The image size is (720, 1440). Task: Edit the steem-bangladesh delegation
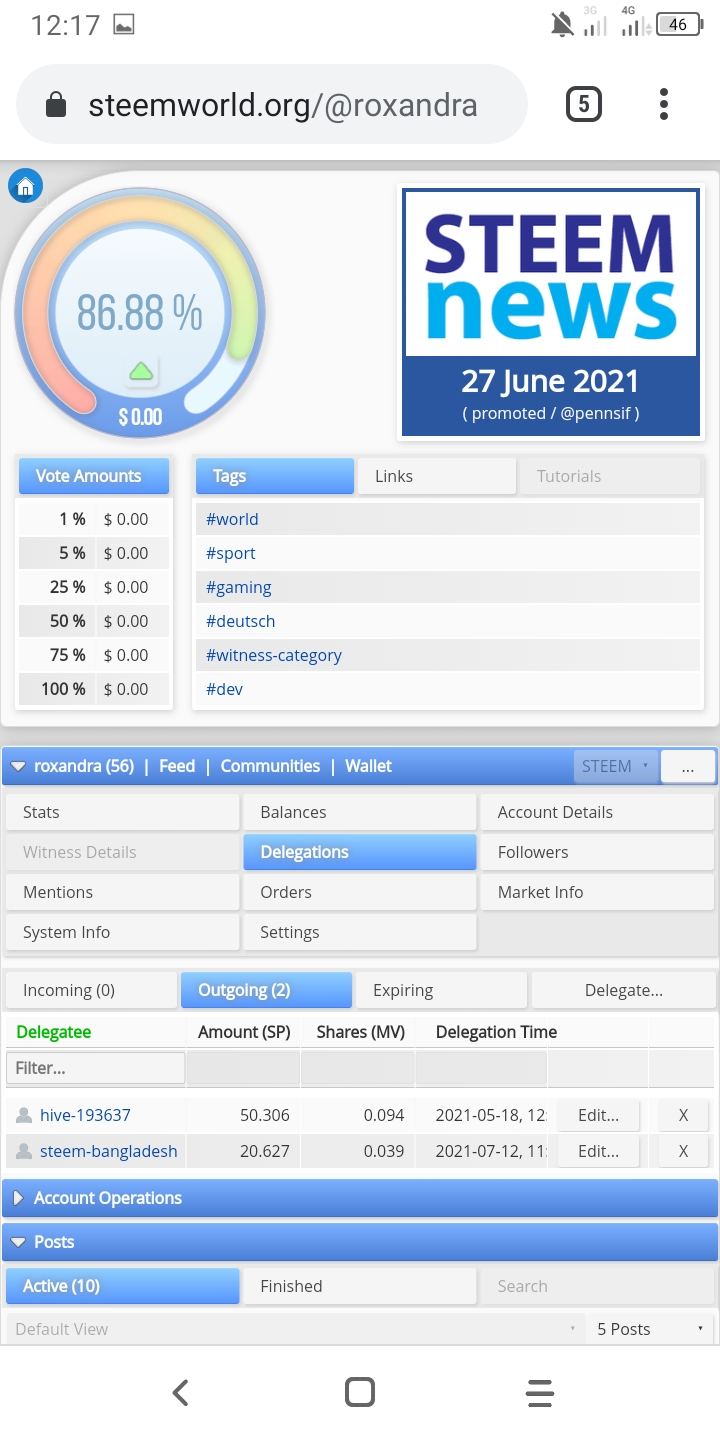598,1151
